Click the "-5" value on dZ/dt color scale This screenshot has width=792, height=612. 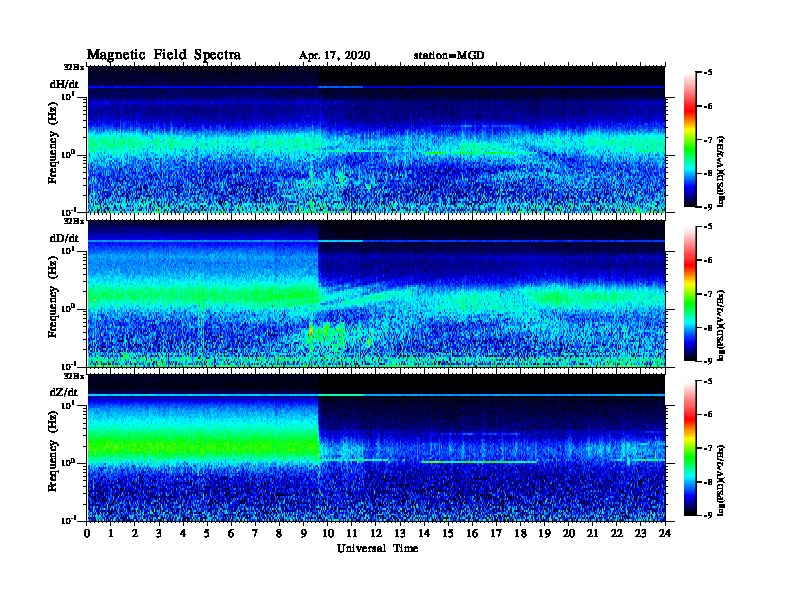pyautogui.click(x=708, y=382)
